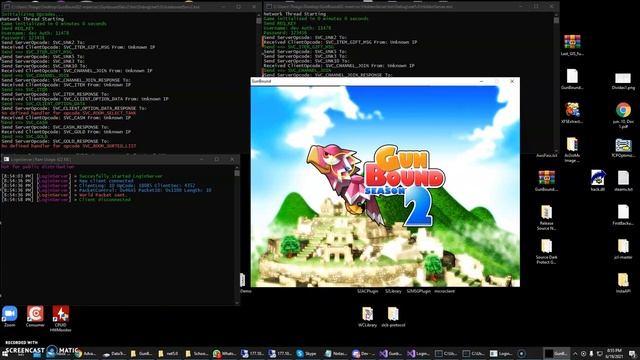Click the top-left console window scrollbar
Viewport: 640px width, 360px height.
coord(259,82)
